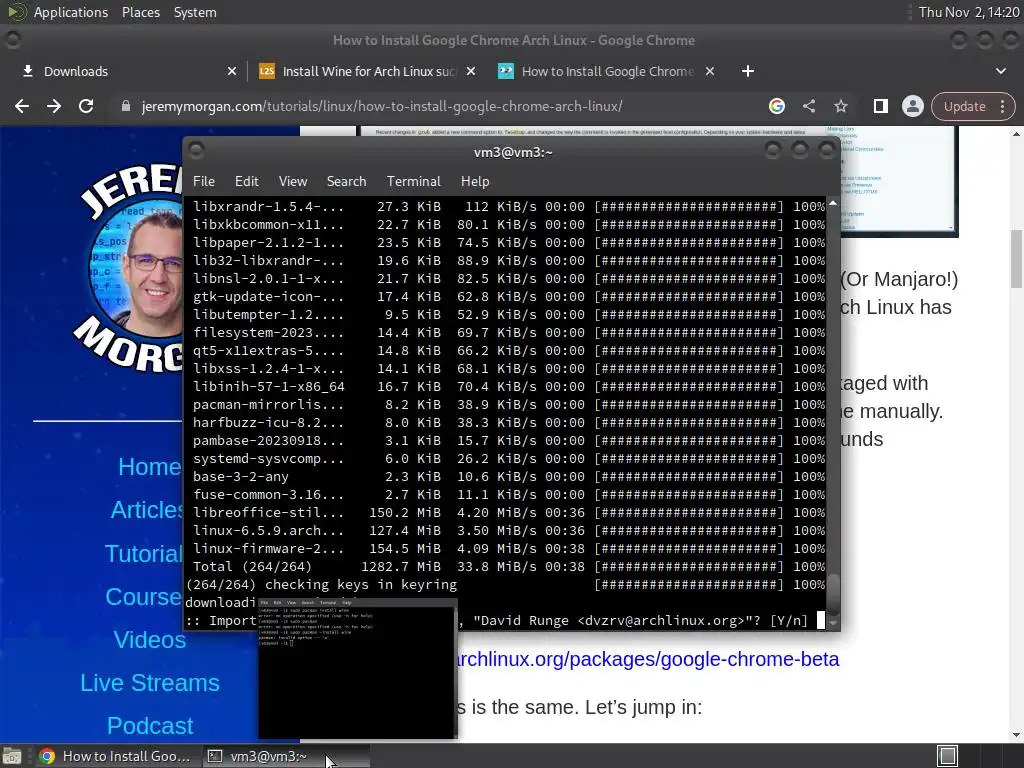Image resolution: width=1024 pixels, height=768 pixels.
Task: Click the address bar URL field
Action: pos(382,106)
